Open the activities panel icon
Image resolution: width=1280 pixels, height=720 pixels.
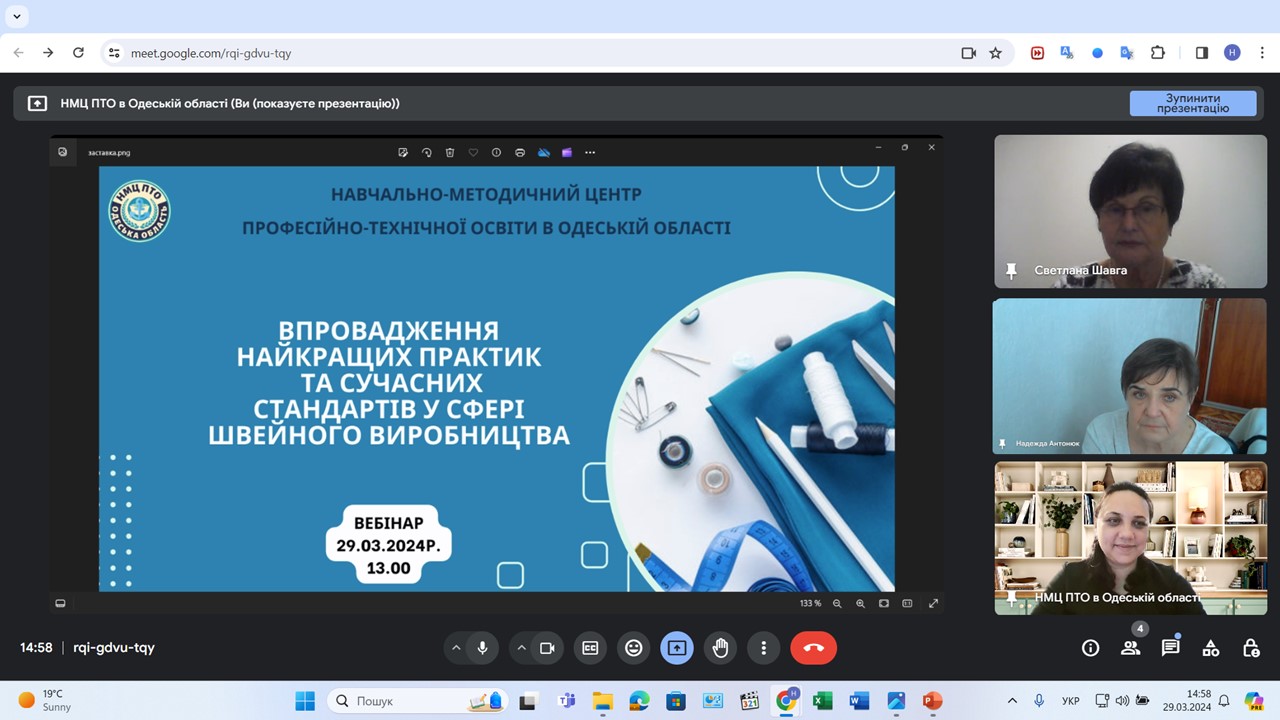tap(1210, 648)
